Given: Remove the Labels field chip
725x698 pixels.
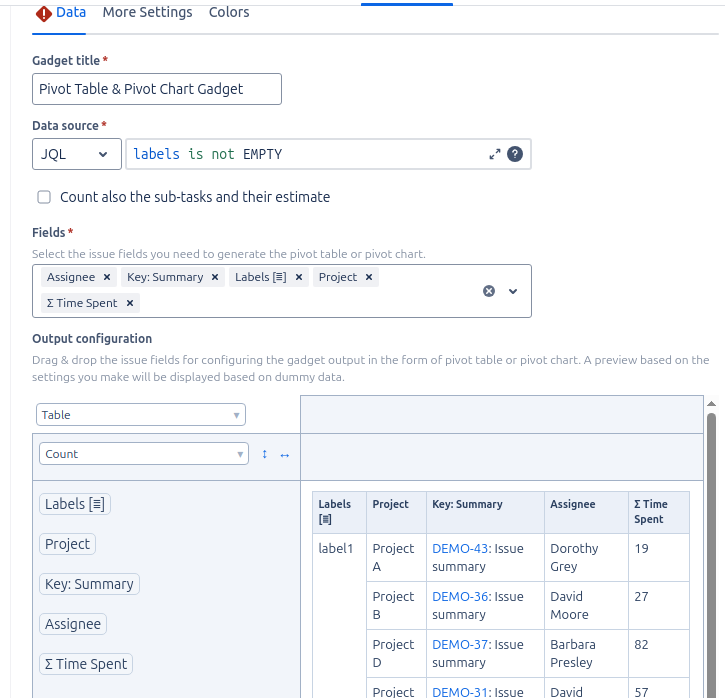Looking at the screenshot, I should point(299,277).
